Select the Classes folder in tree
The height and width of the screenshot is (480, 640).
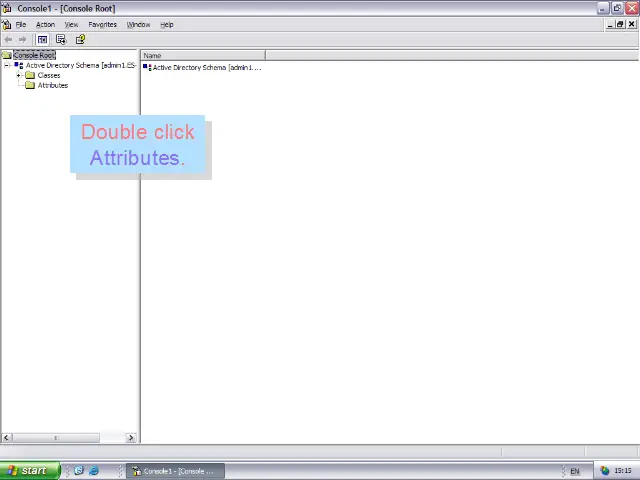tap(48, 75)
